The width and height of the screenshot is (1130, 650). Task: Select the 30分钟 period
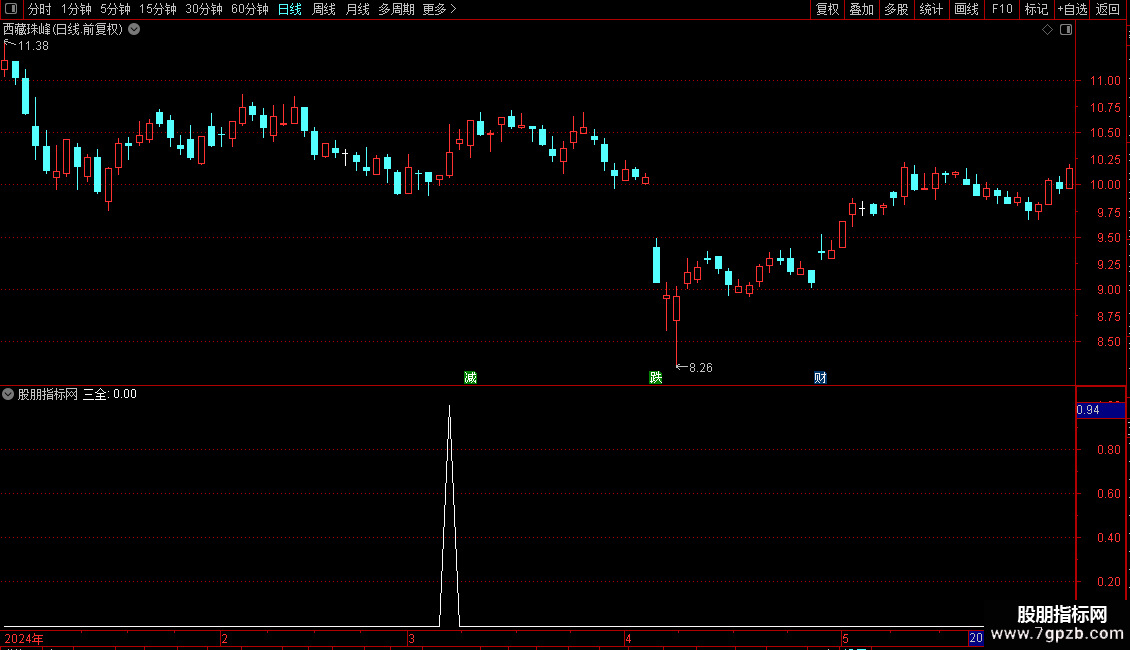coord(204,9)
